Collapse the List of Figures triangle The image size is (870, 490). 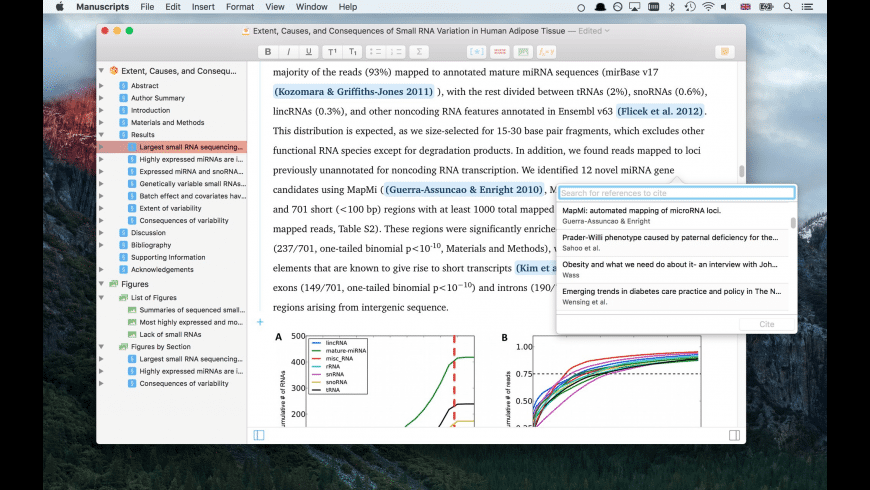pos(102,297)
